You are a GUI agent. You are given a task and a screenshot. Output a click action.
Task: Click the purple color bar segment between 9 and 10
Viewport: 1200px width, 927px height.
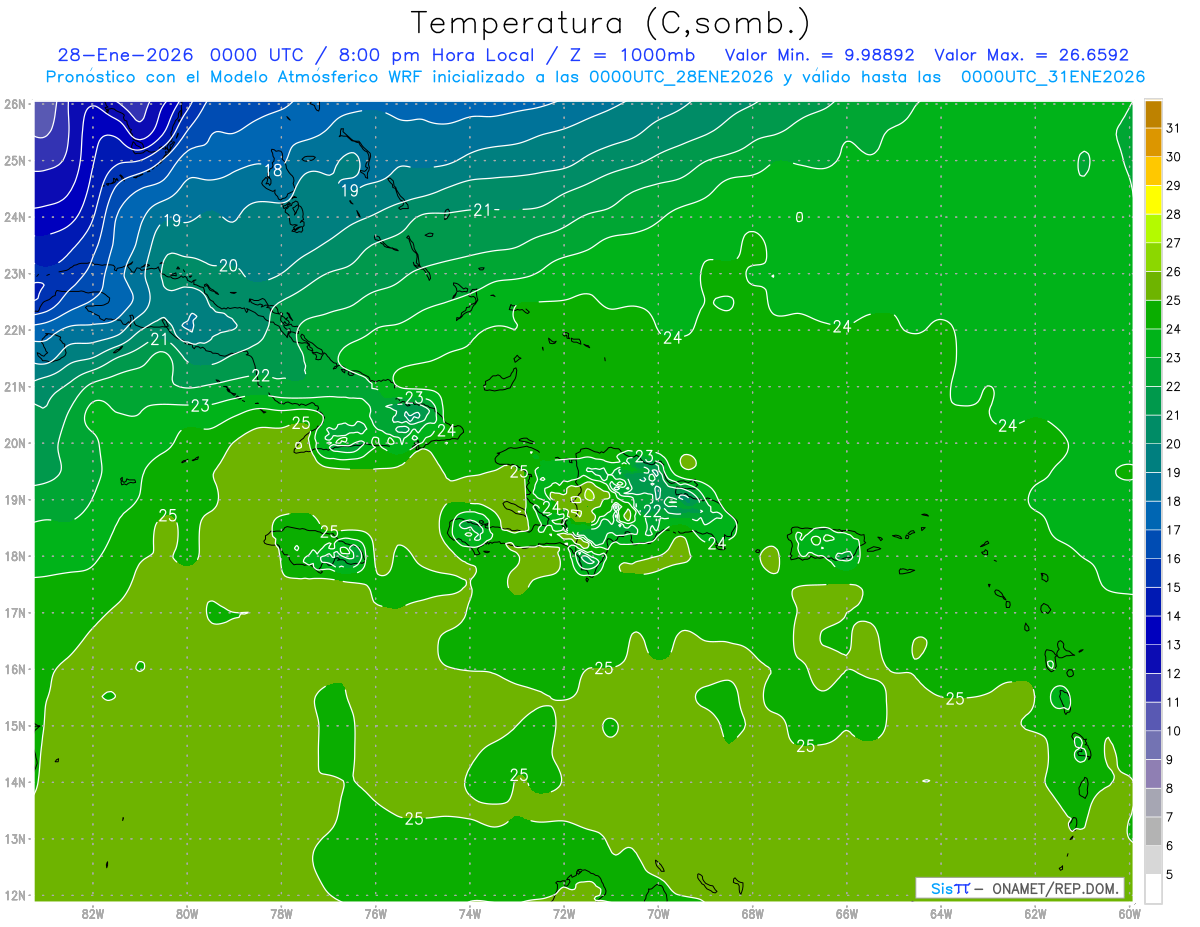[x=1153, y=745]
